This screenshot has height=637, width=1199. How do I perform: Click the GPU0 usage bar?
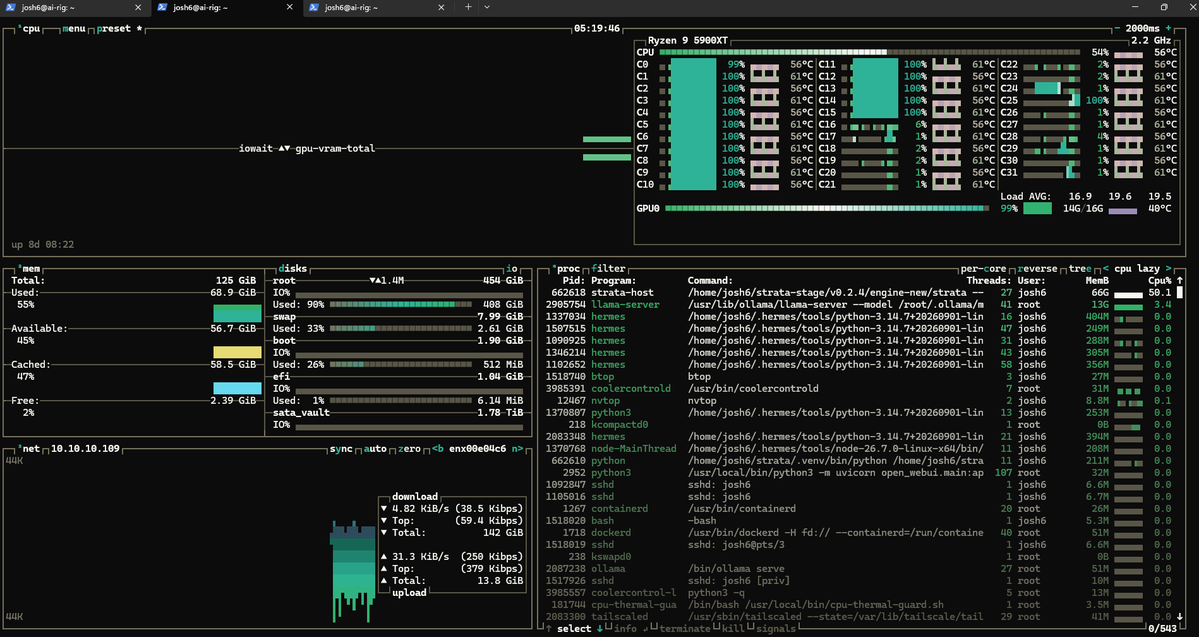coord(827,208)
